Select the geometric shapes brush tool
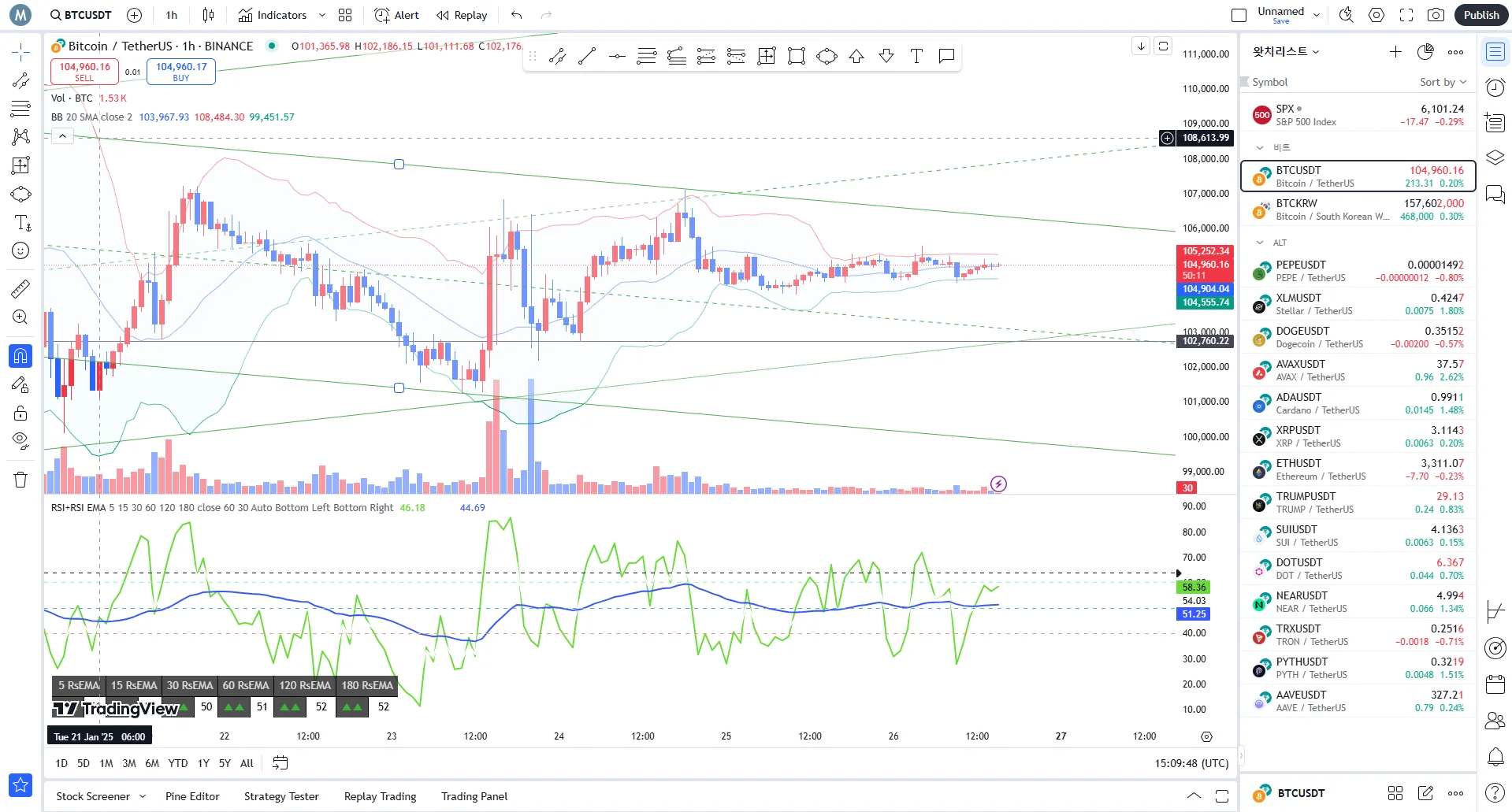This screenshot has width=1512, height=812. point(20,194)
